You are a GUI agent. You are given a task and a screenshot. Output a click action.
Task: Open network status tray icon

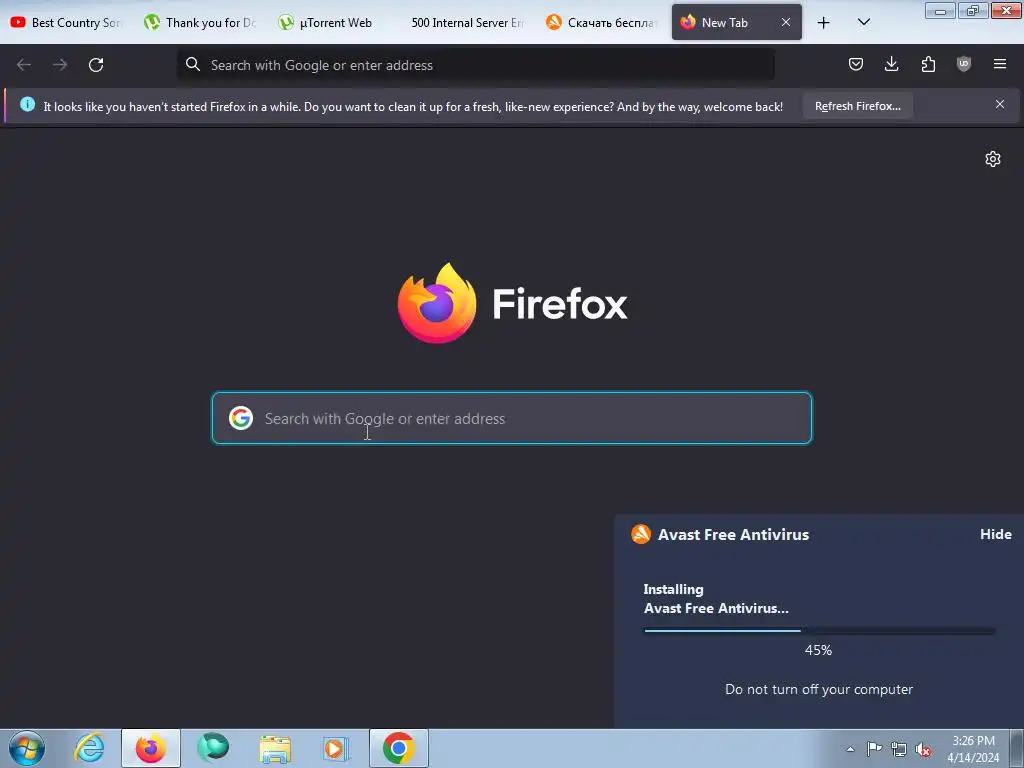coord(899,749)
